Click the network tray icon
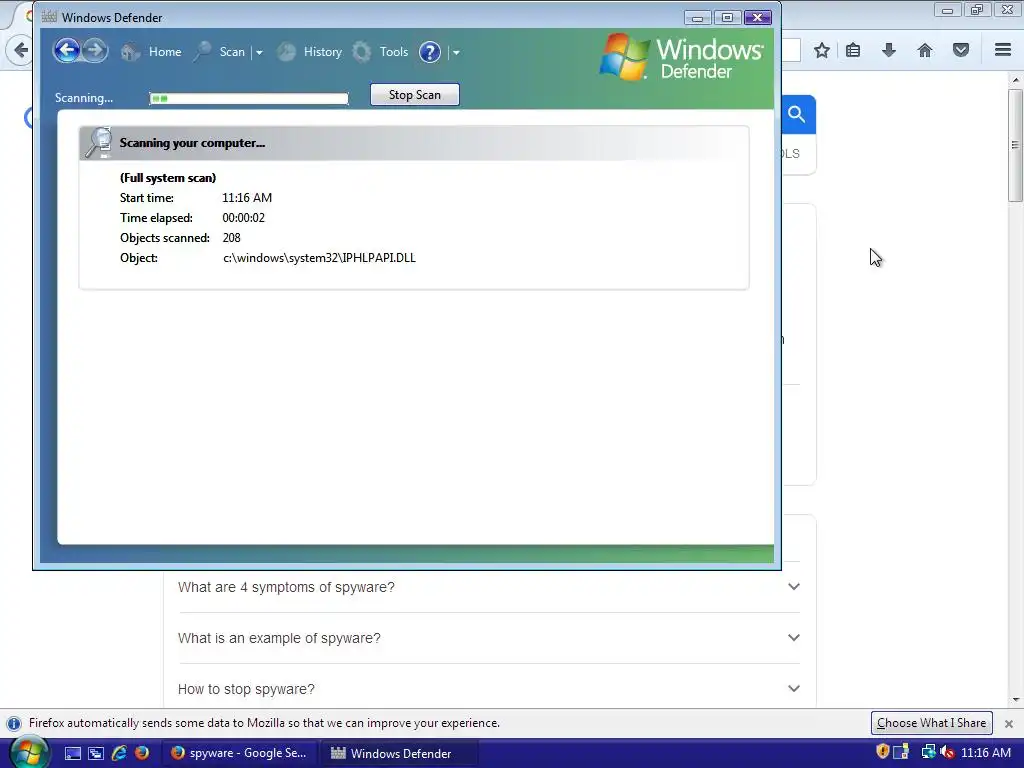 click(927, 752)
